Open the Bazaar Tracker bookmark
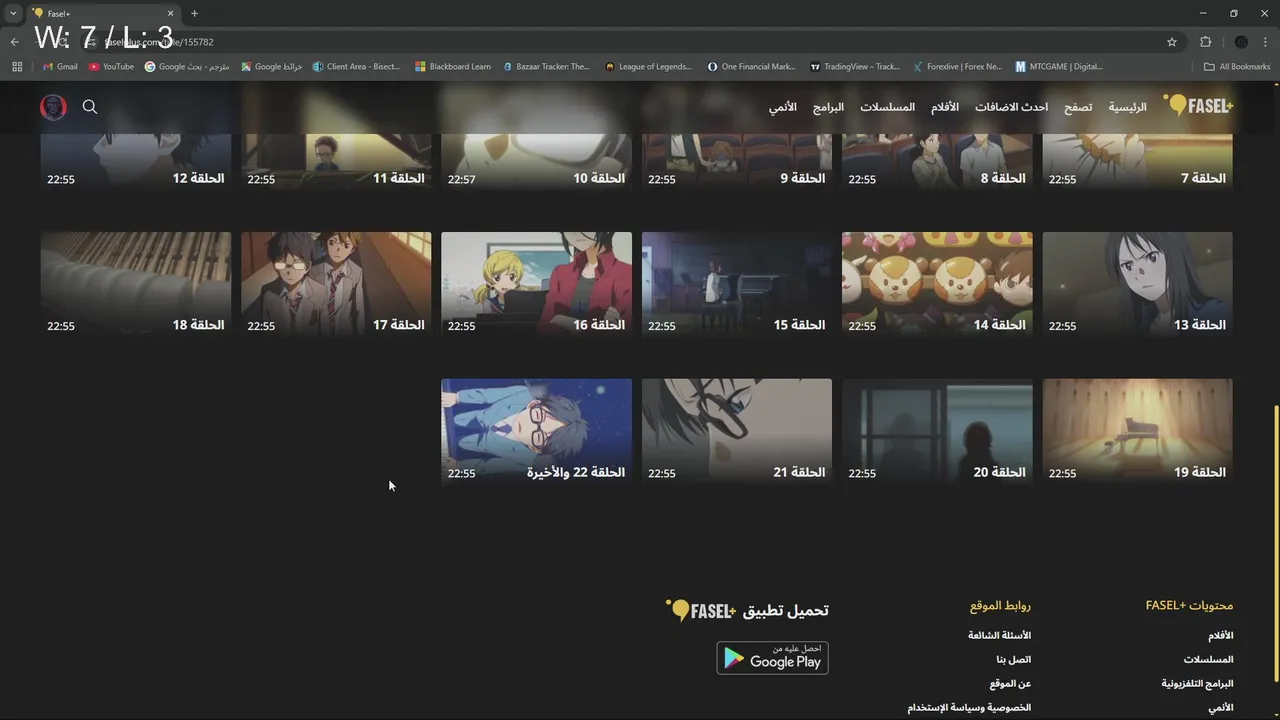The image size is (1280, 720). (x=547, y=67)
